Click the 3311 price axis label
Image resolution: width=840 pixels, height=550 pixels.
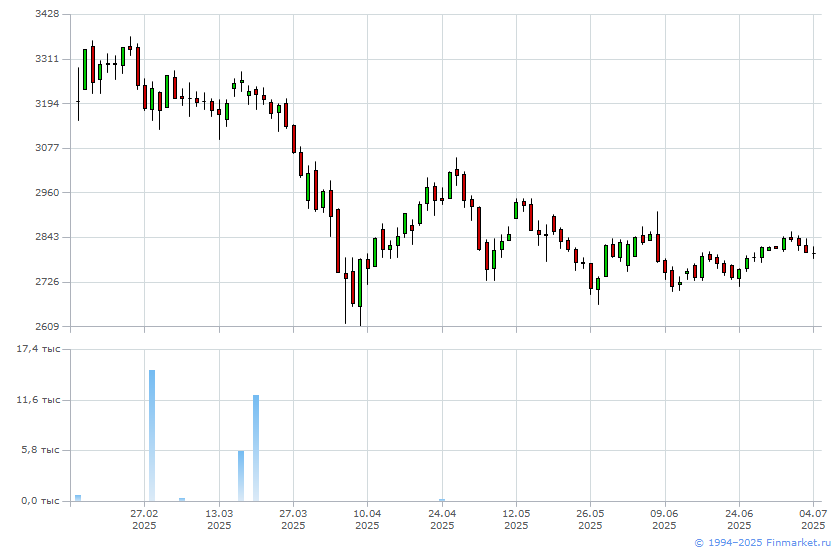[47, 59]
